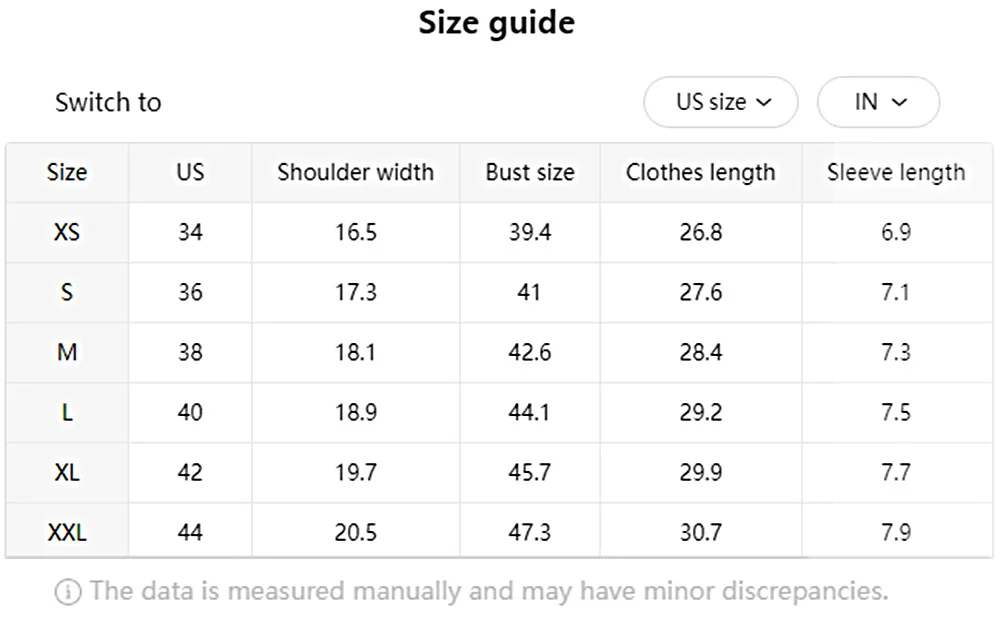Click the M size row

tap(66, 352)
